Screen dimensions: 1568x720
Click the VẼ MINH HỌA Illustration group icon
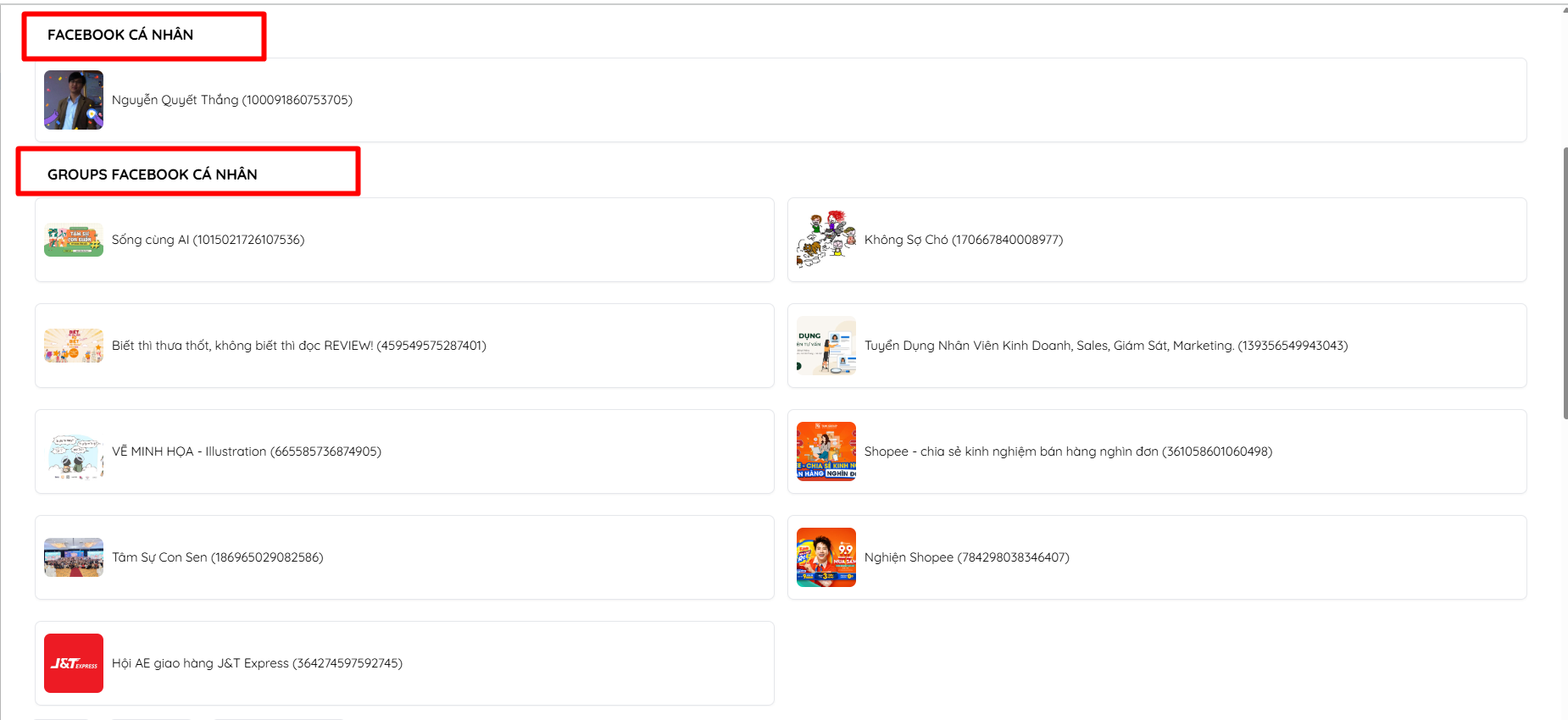point(74,451)
